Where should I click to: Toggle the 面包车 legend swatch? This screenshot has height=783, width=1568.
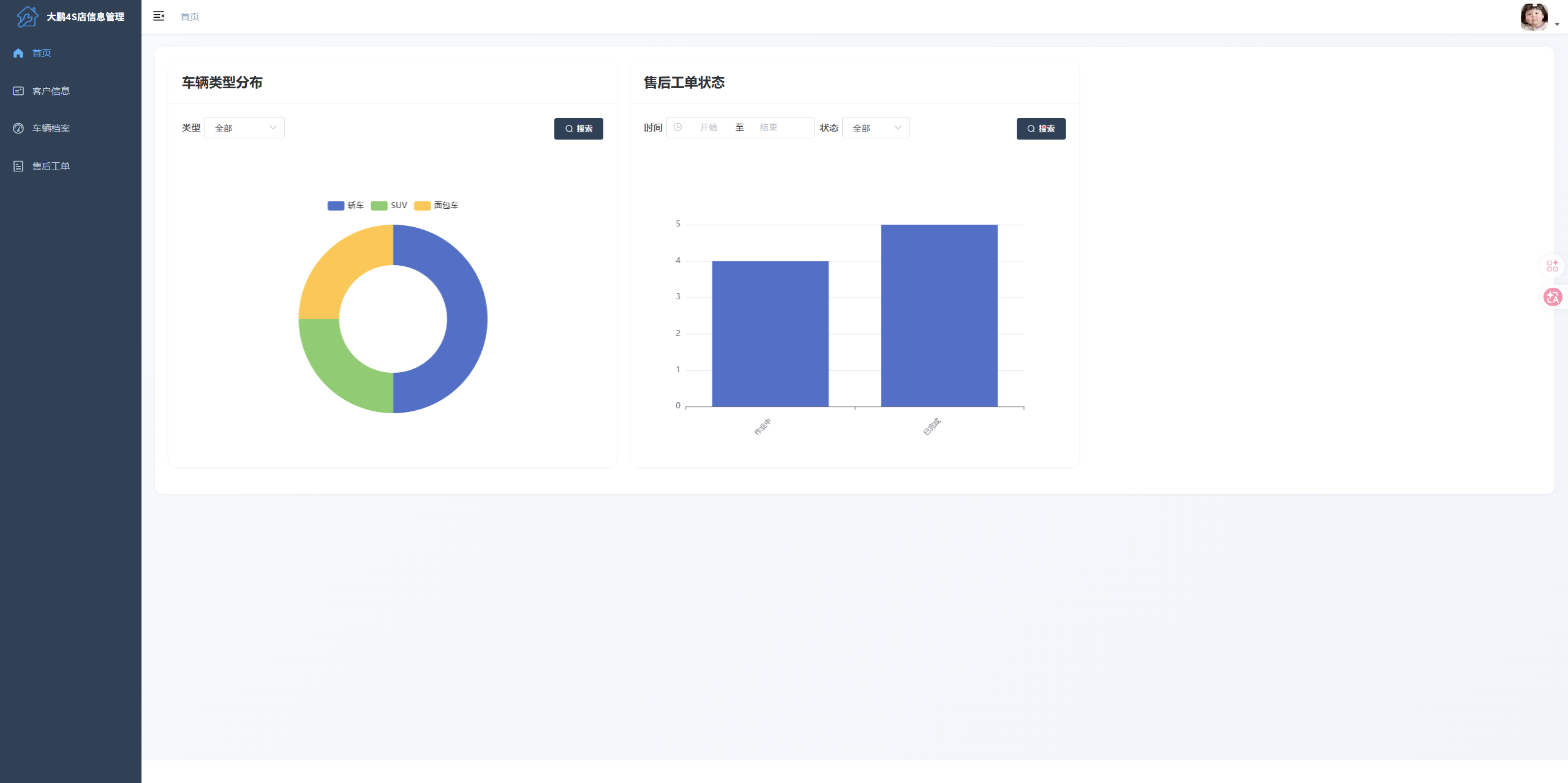click(x=422, y=205)
